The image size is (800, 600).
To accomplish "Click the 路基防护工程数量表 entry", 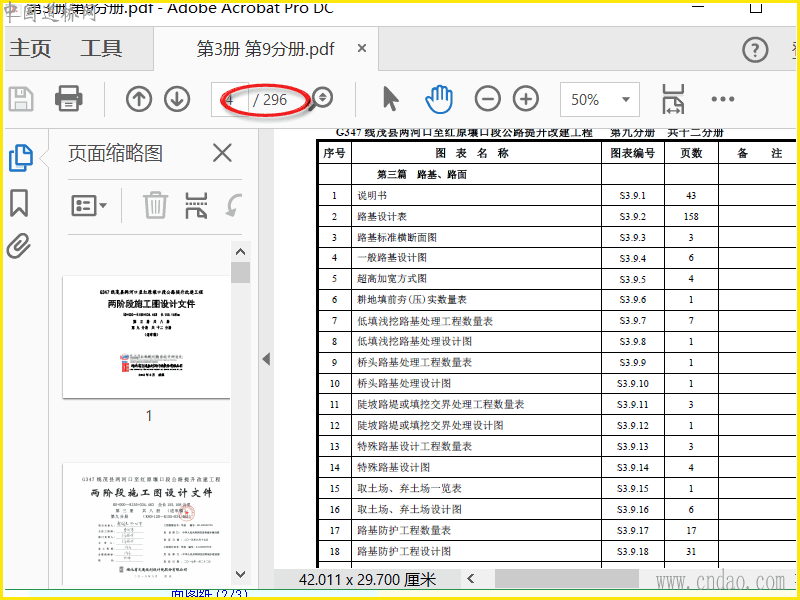I will click(x=404, y=530).
